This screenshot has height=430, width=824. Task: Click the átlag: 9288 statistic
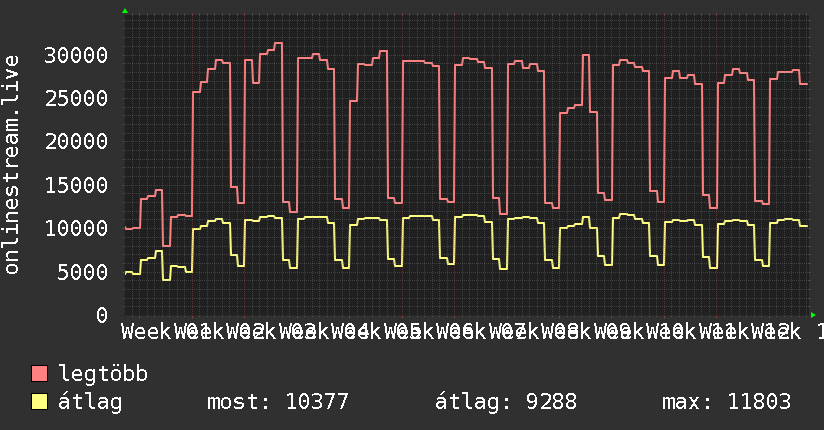click(x=506, y=402)
